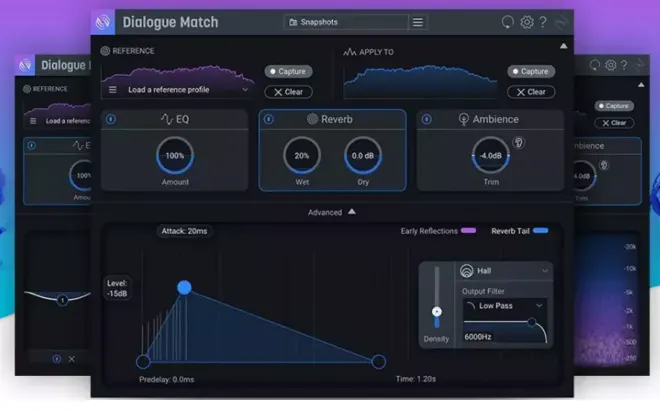Screen dimensions: 660x411
Task: Click the dimmed iZotope squiggle icon at header right
Action: [562, 22]
